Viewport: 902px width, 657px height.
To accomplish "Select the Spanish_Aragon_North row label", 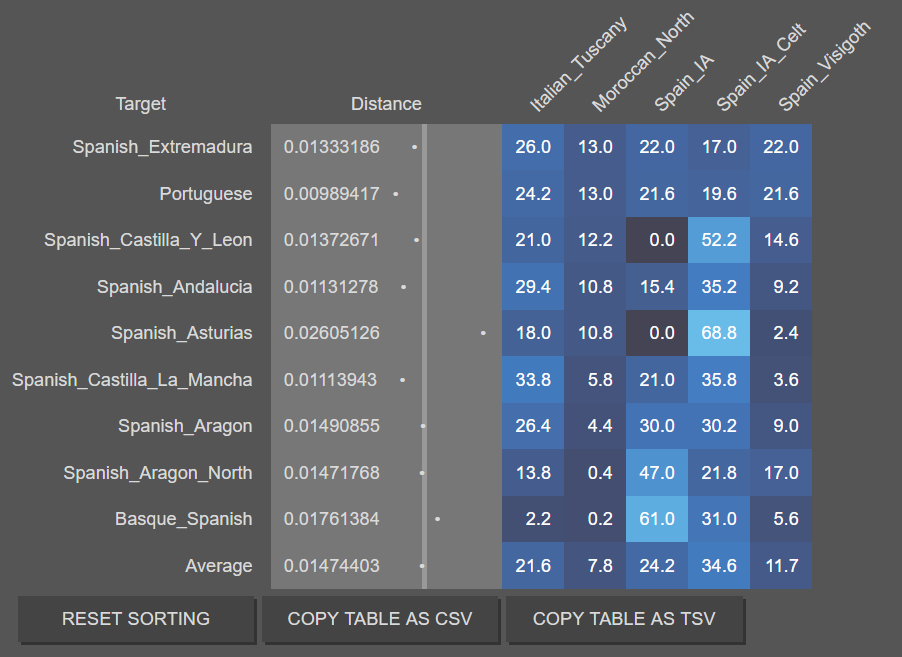I will (158, 473).
